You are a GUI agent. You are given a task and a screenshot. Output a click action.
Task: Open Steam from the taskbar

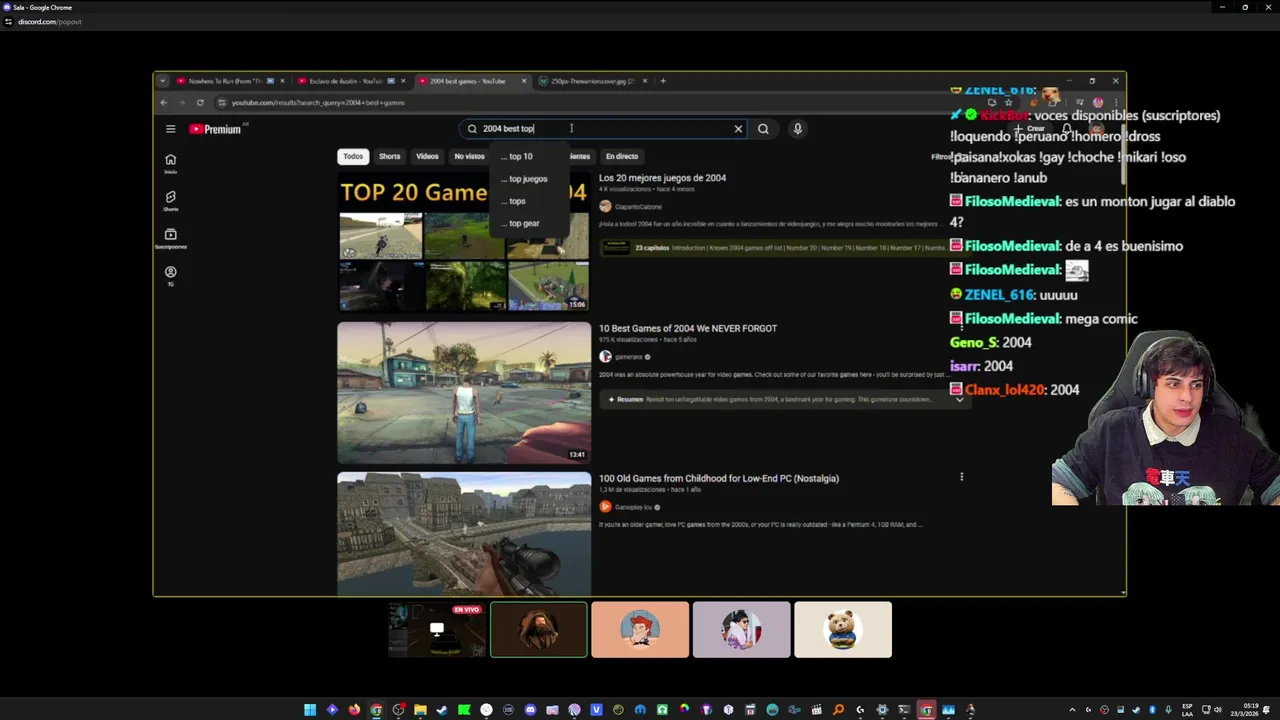(442, 710)
